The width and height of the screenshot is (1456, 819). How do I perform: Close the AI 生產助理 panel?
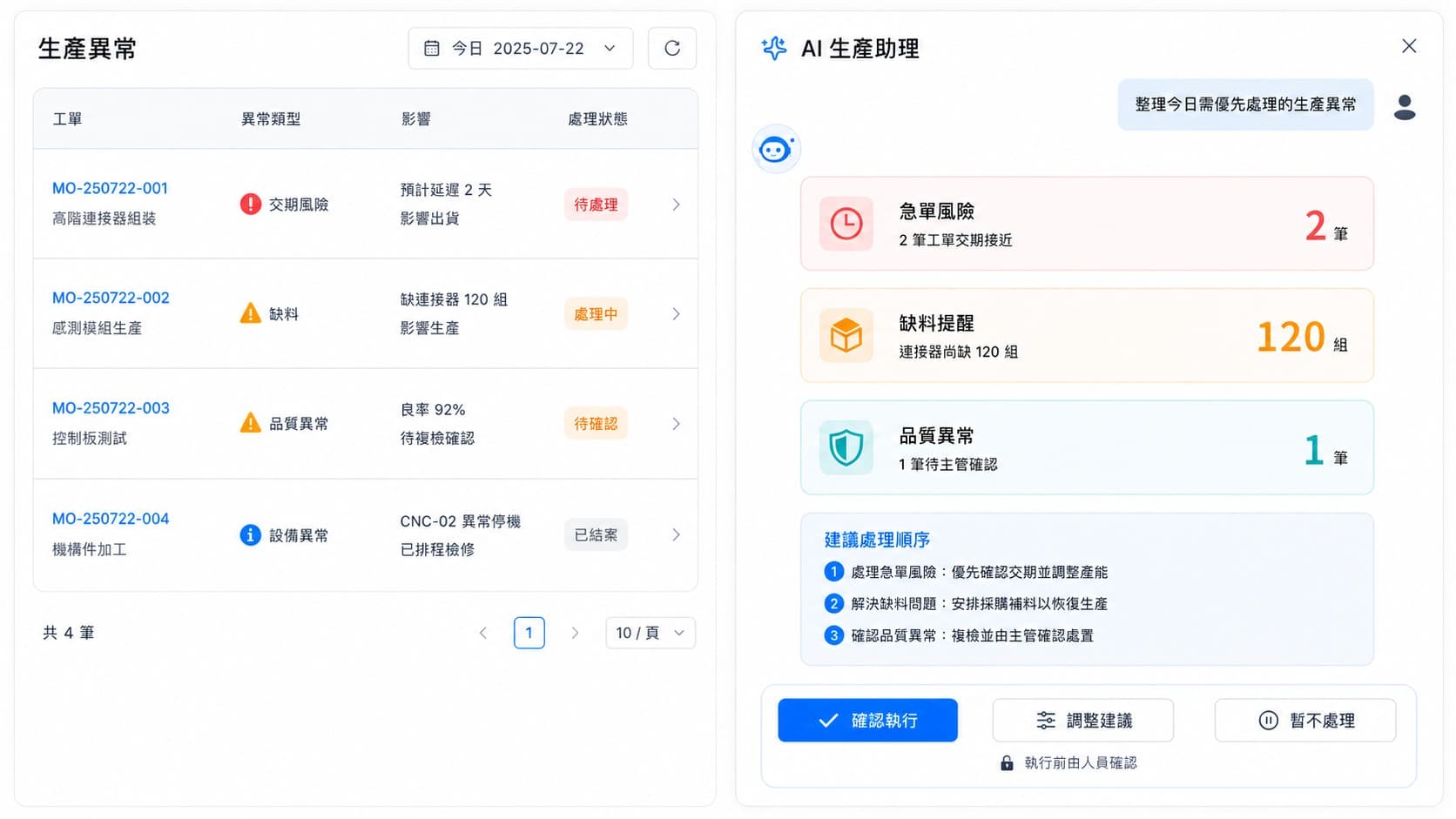click(x=1409, y=46)
